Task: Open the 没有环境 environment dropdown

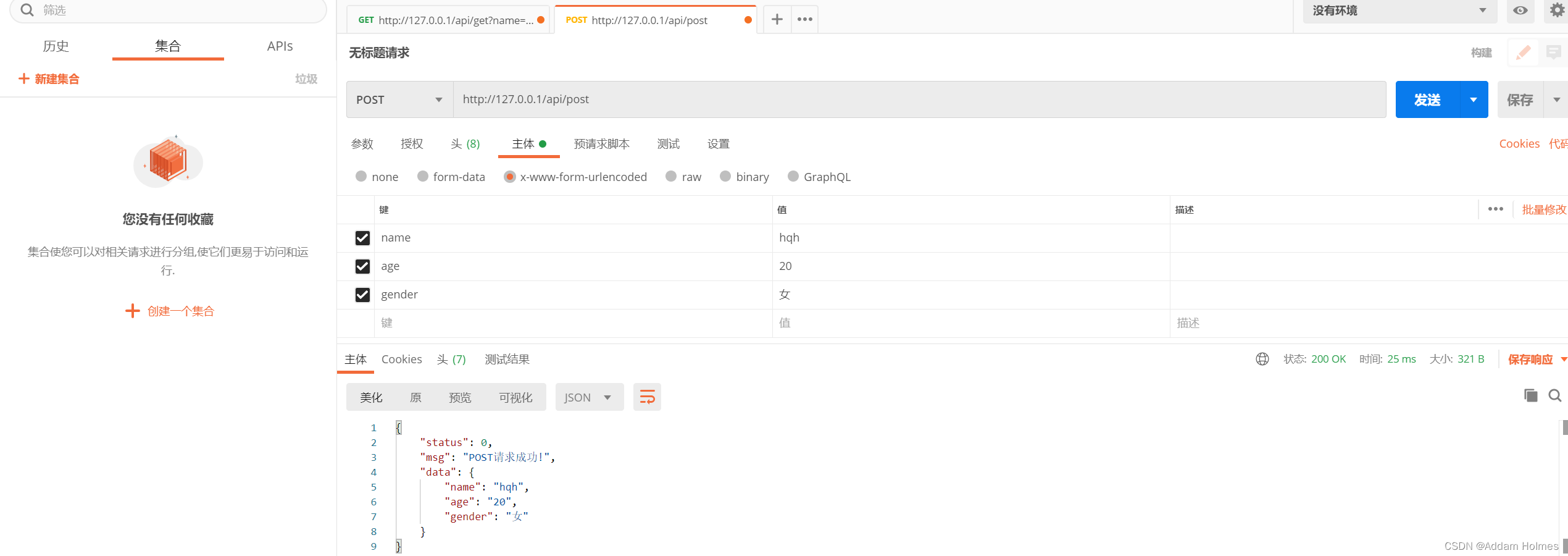Action: click(x=1399, y=11)
